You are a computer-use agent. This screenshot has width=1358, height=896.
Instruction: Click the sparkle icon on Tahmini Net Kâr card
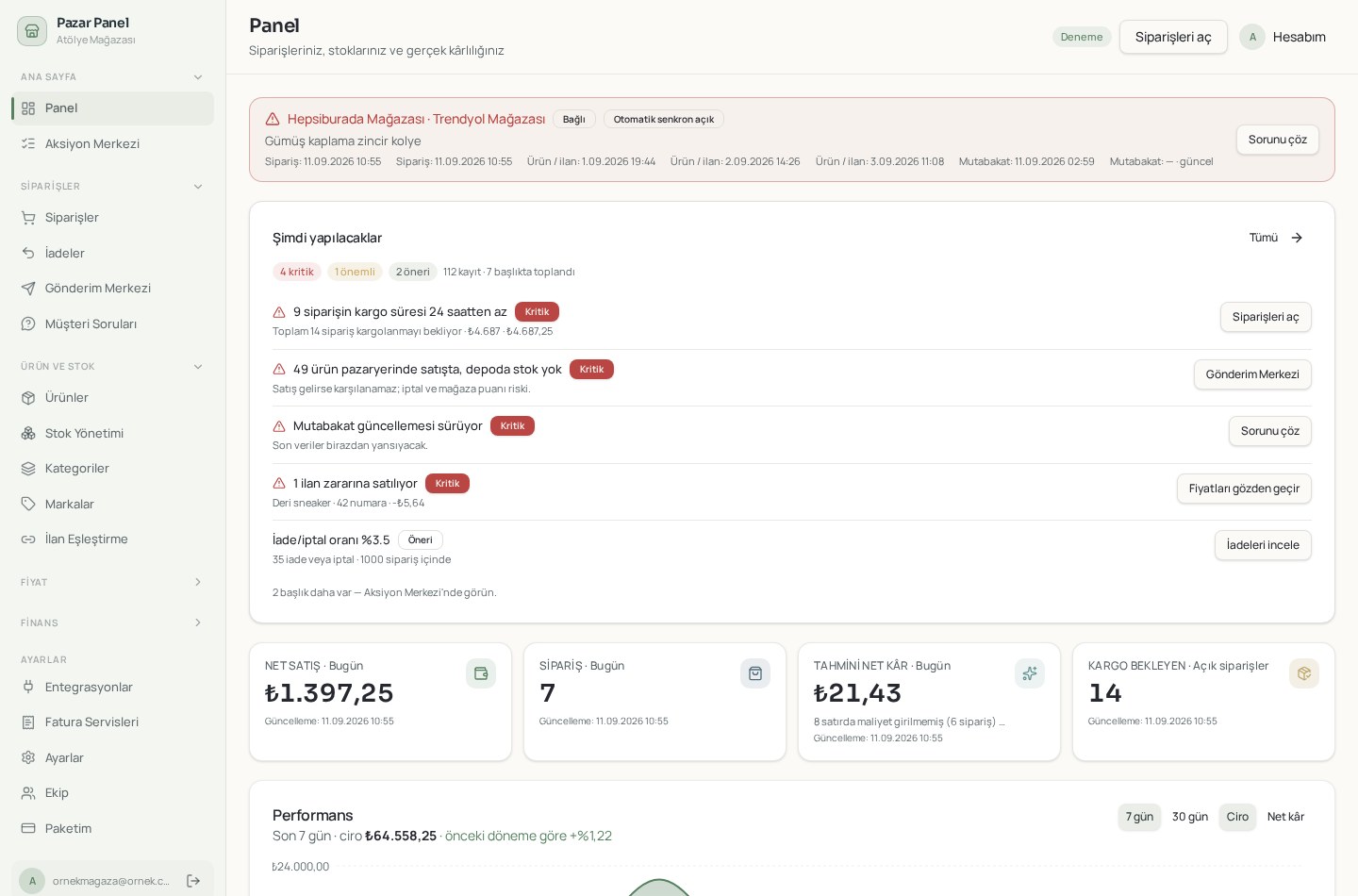coord(1030,673)
